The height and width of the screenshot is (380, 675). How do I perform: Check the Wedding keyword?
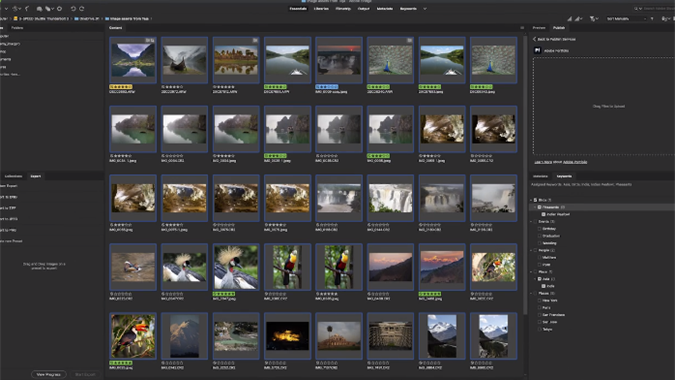click(x=539, y=243)
